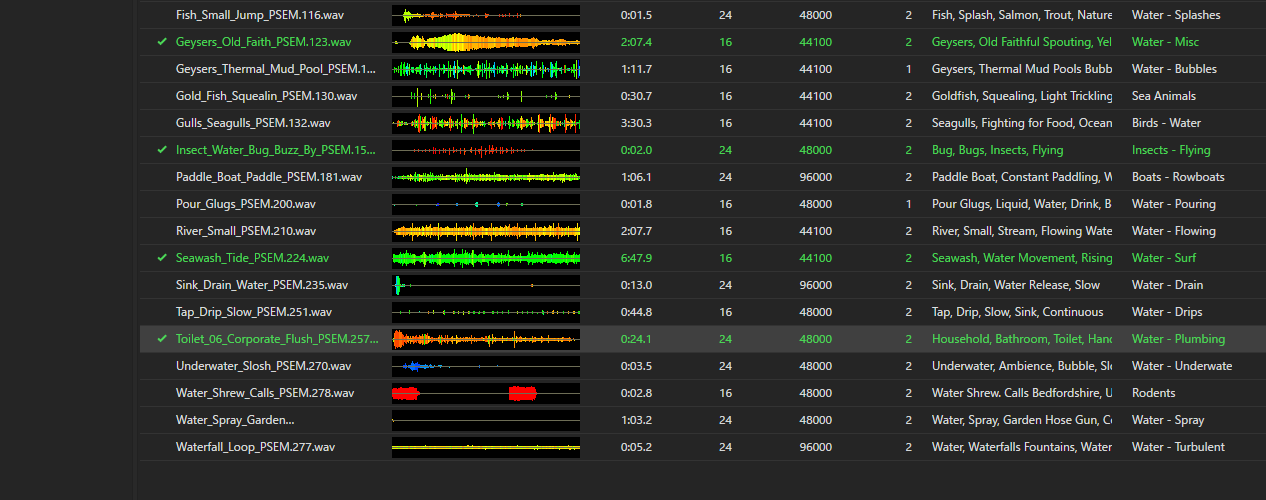Click the Water_Shrew_Calls red waveform

pyautogui.click(x=486, y=393)
